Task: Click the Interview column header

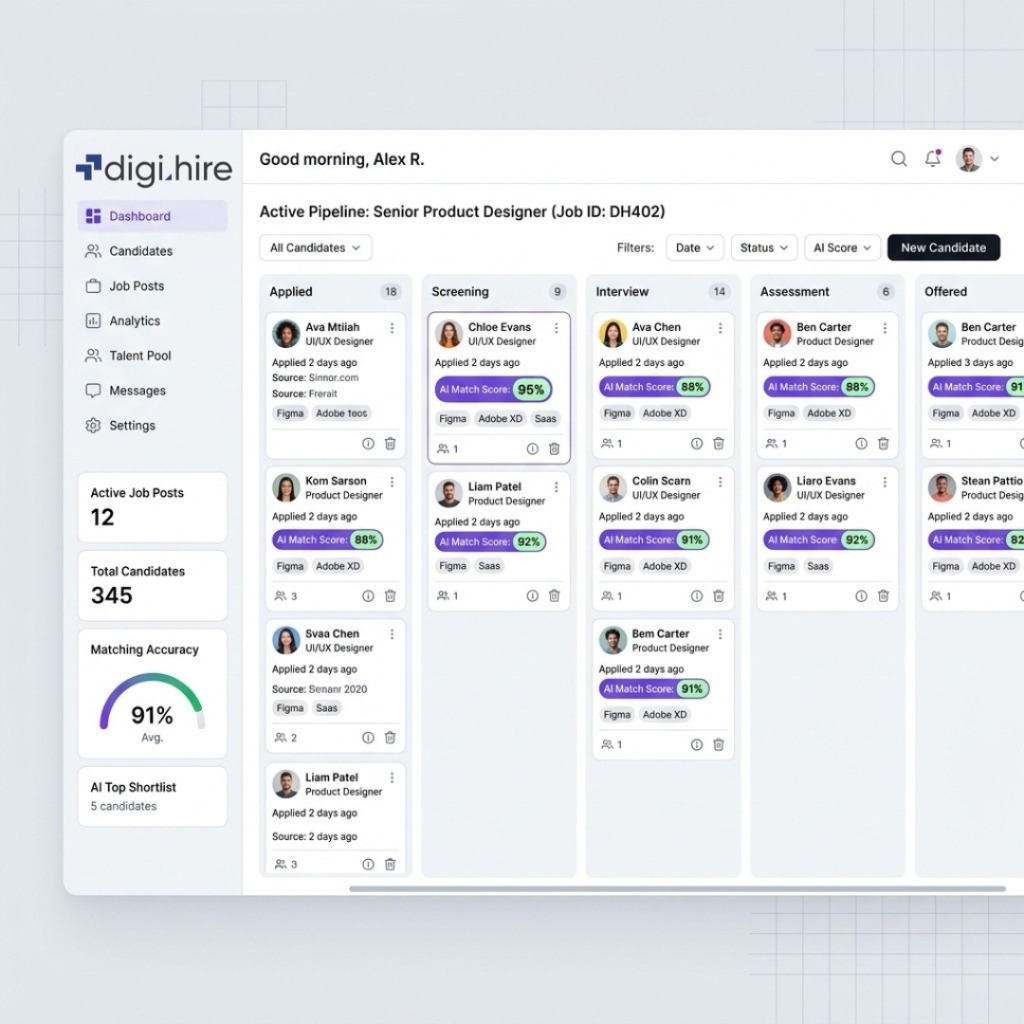Action: (622, 292)
